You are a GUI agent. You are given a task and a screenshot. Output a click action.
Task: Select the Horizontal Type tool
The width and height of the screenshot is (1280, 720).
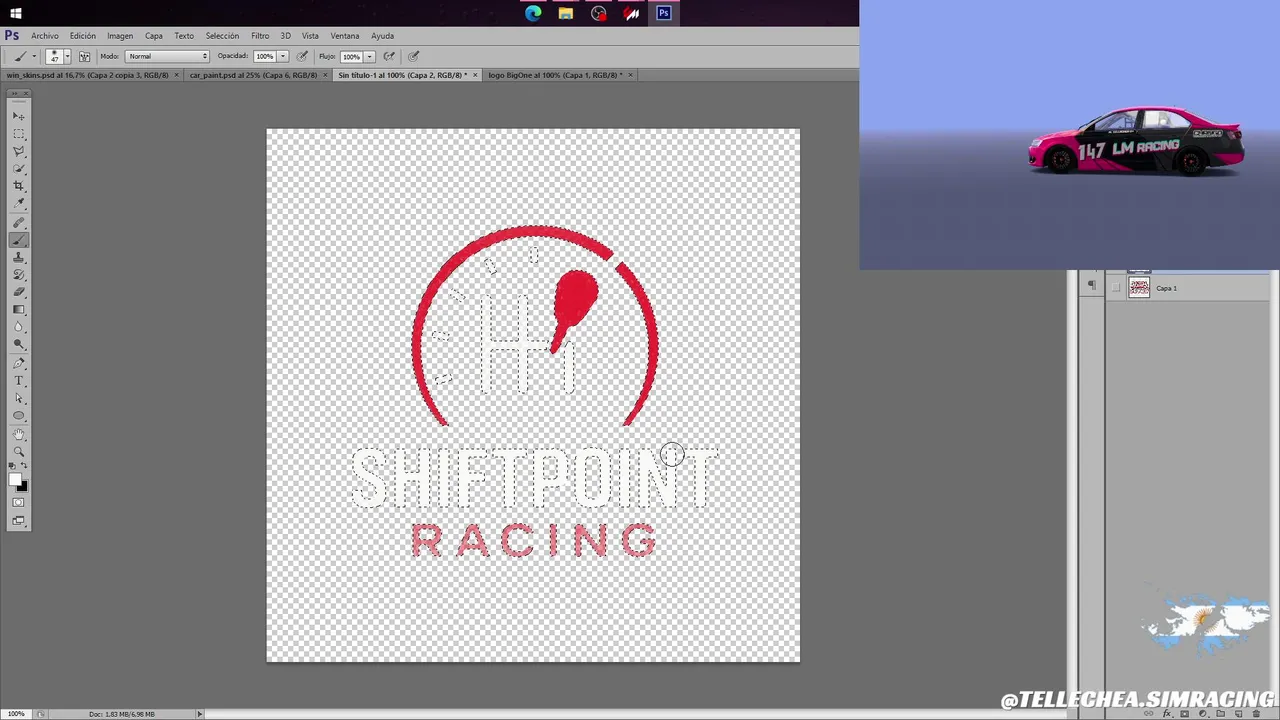click(19, 381)
